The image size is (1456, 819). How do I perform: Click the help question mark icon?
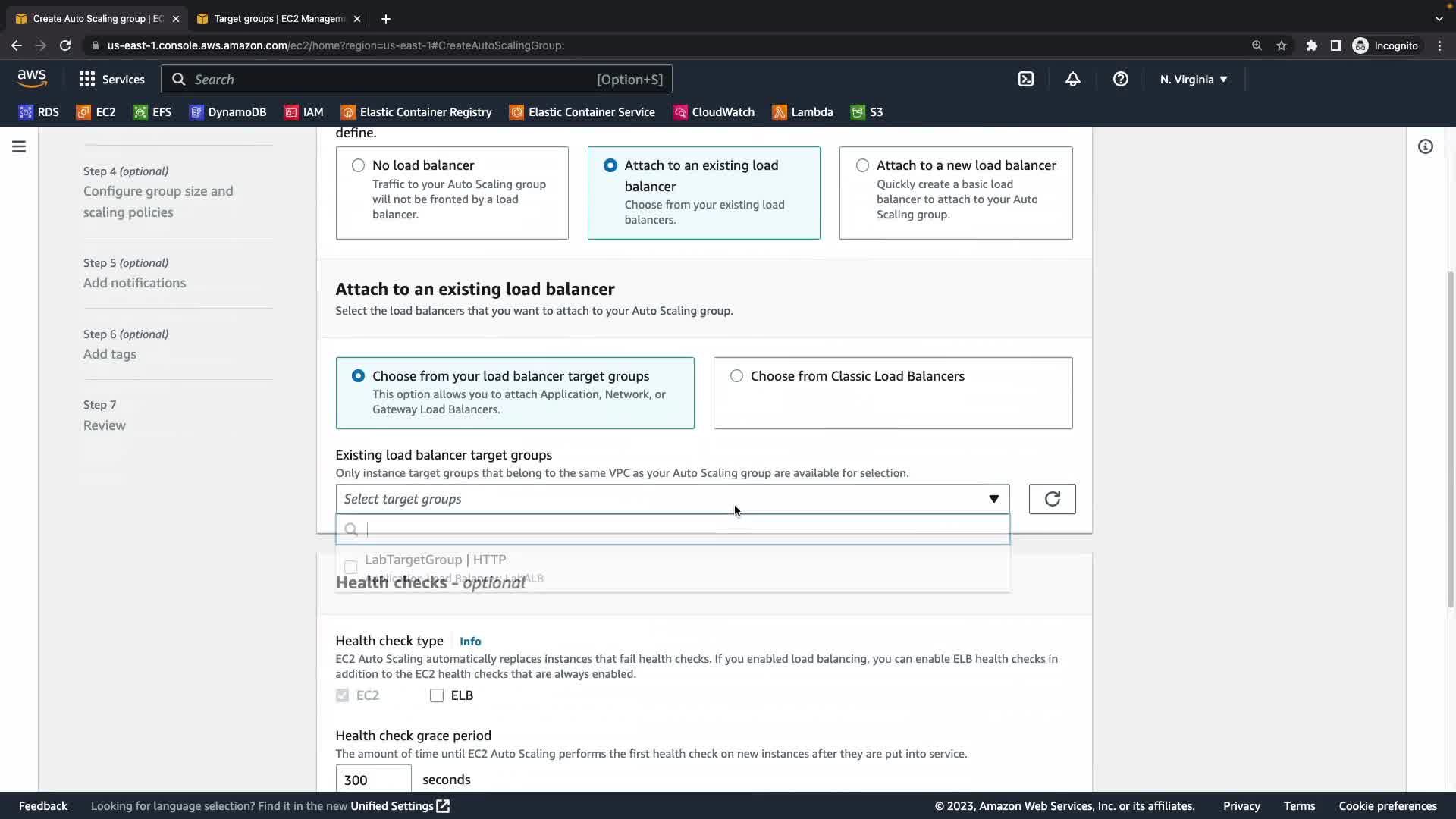[1120, 79]
